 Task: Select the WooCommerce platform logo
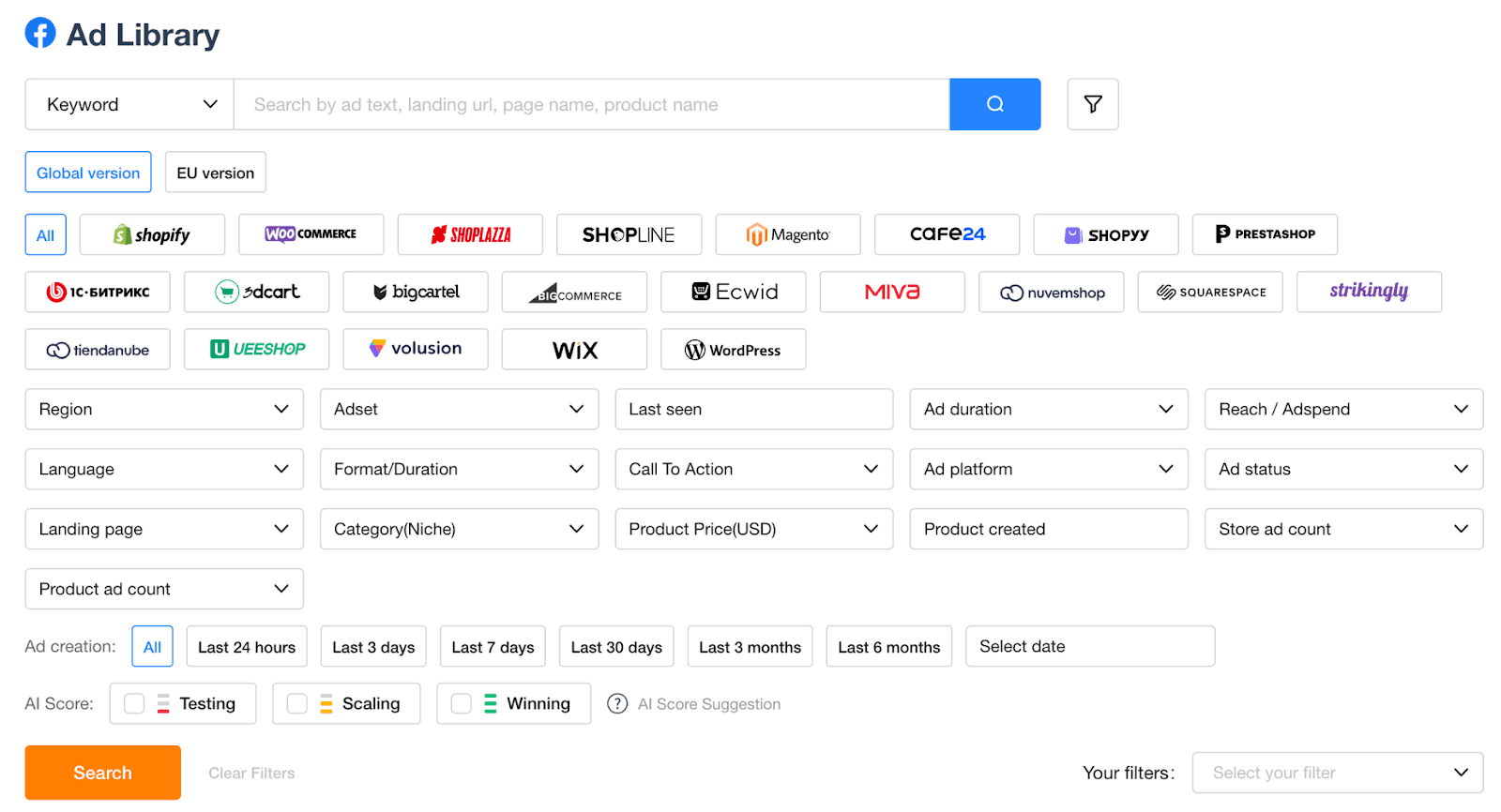pyautogui.click(x=311, y=234)
